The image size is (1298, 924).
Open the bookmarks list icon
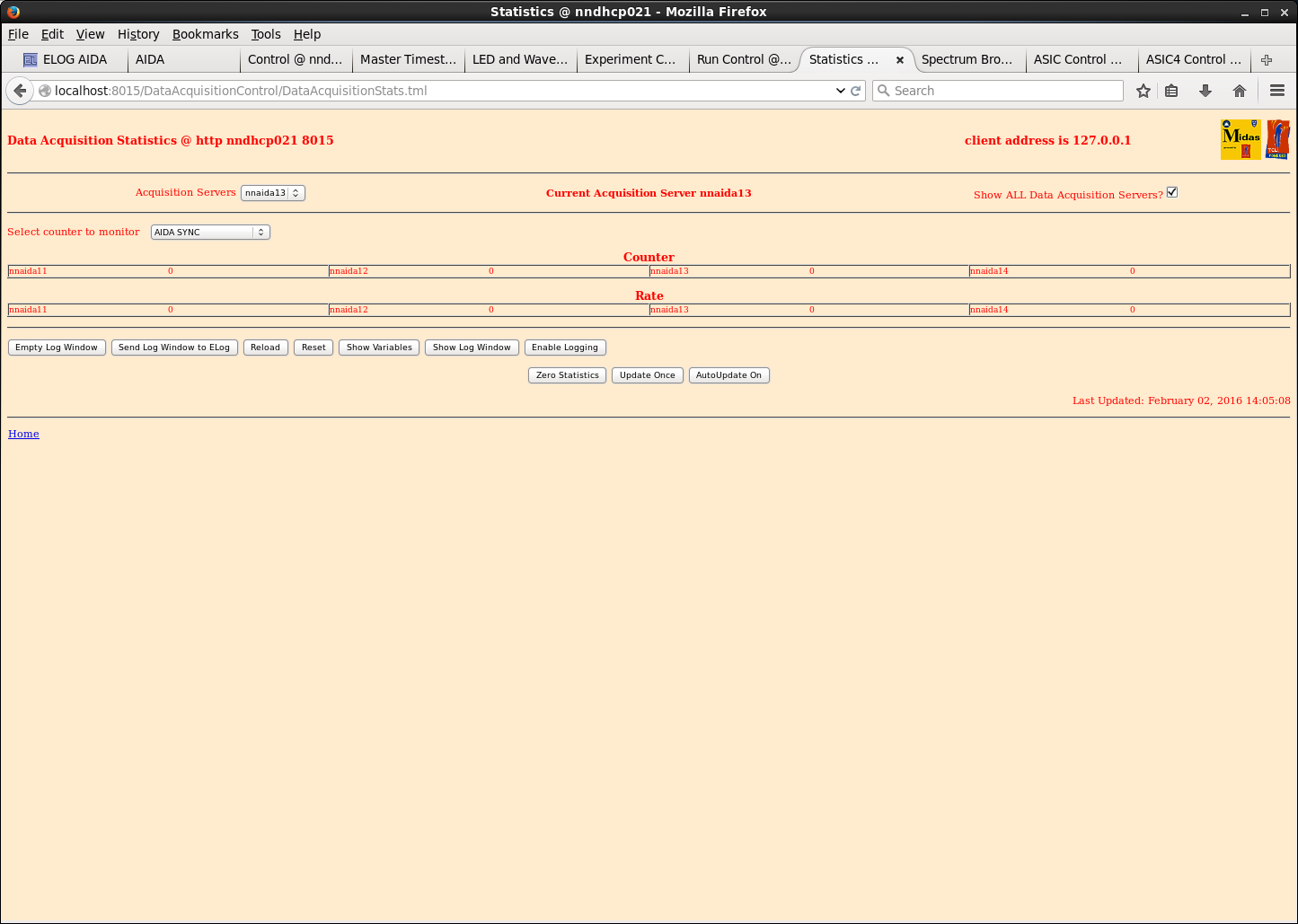click(x=1171, y=91)
